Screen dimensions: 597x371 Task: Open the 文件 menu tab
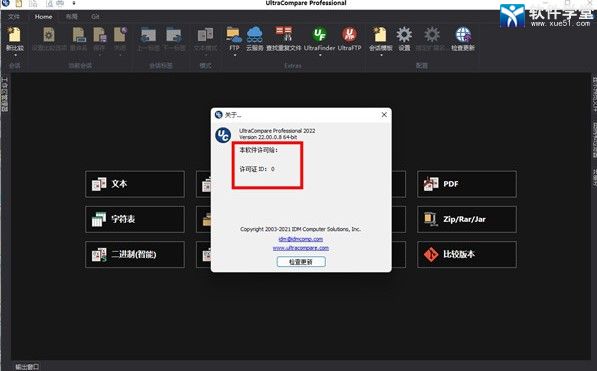[x=14, y=17]
